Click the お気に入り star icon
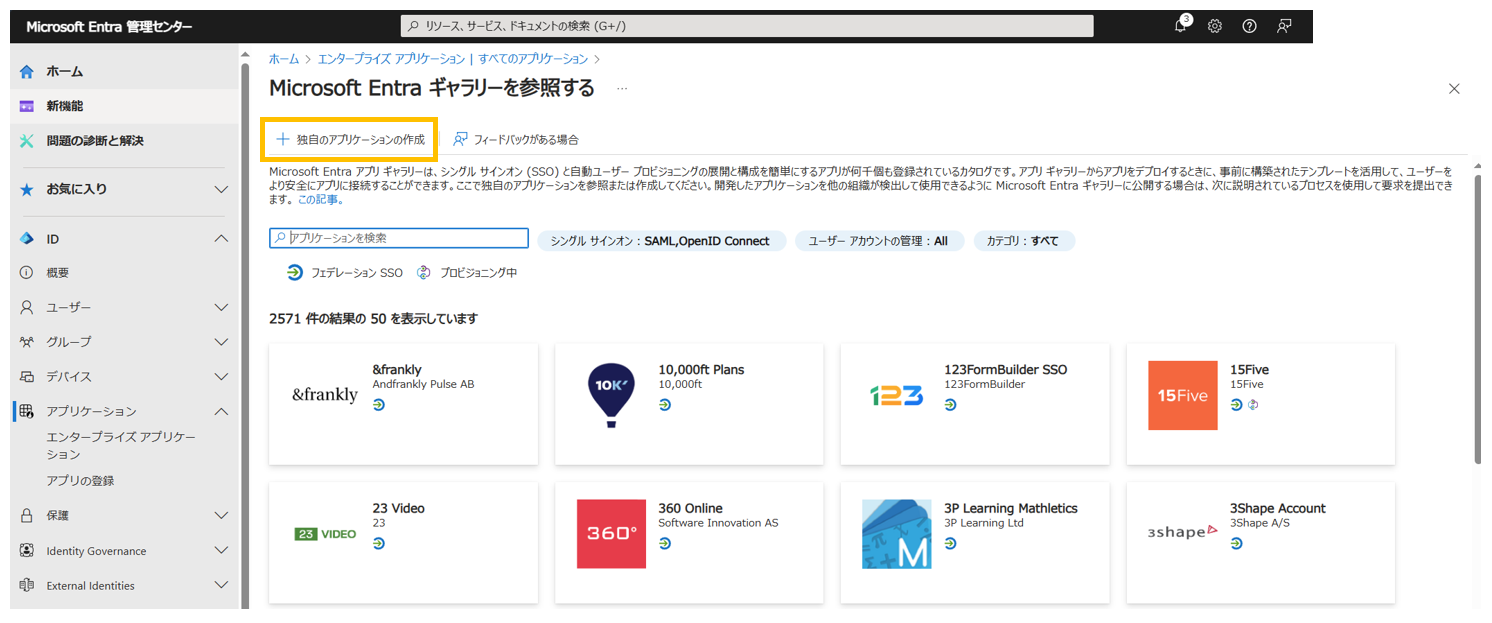The image size is (1492, 623). tap(27, 189)
